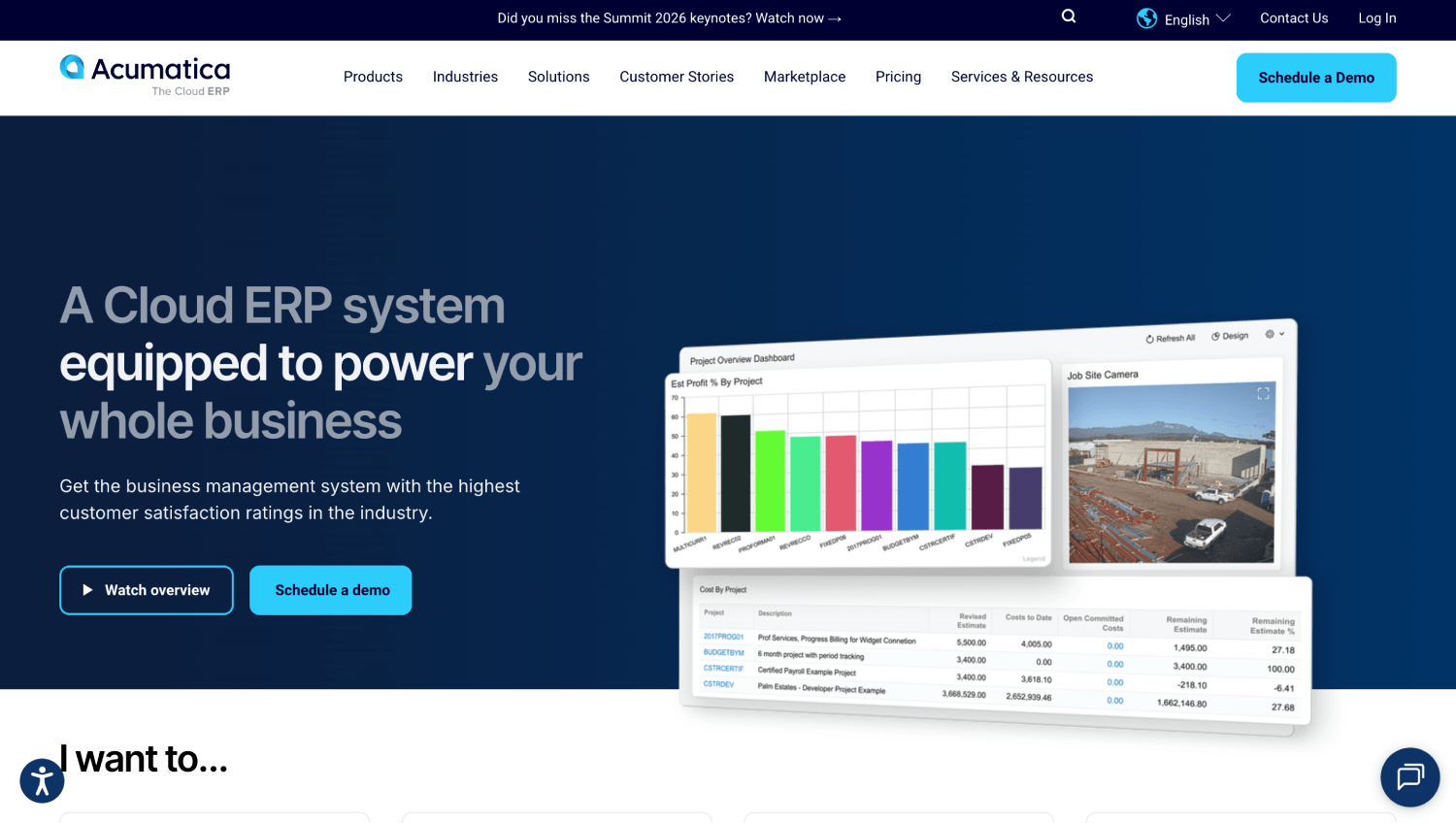Open the Pricing page

898,77
